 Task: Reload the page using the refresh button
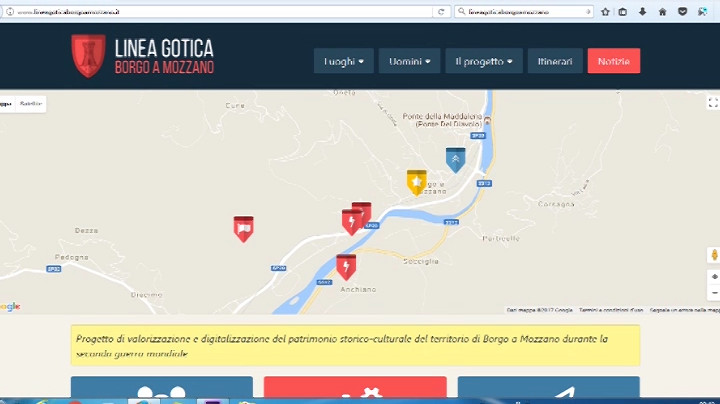point(441,11)
